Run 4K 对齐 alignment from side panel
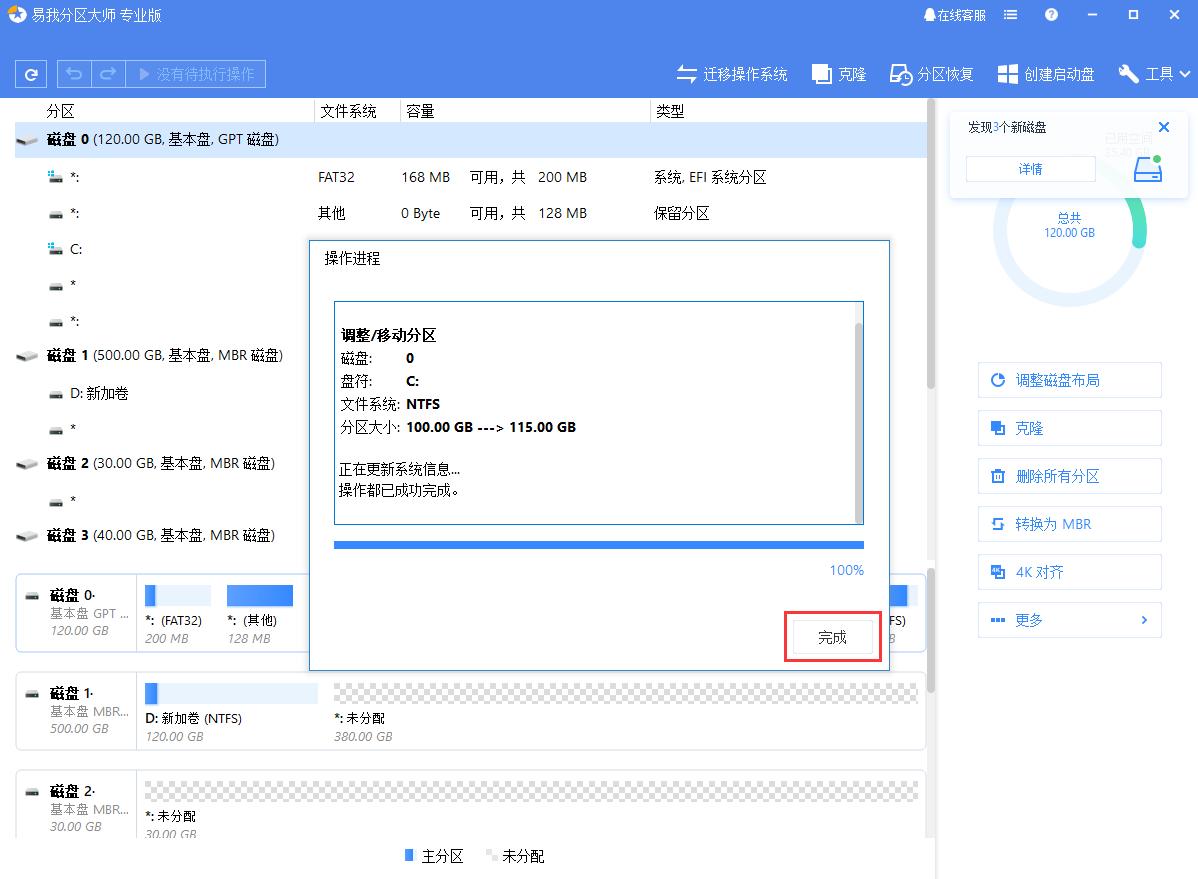 click(x=1069, y=572)
